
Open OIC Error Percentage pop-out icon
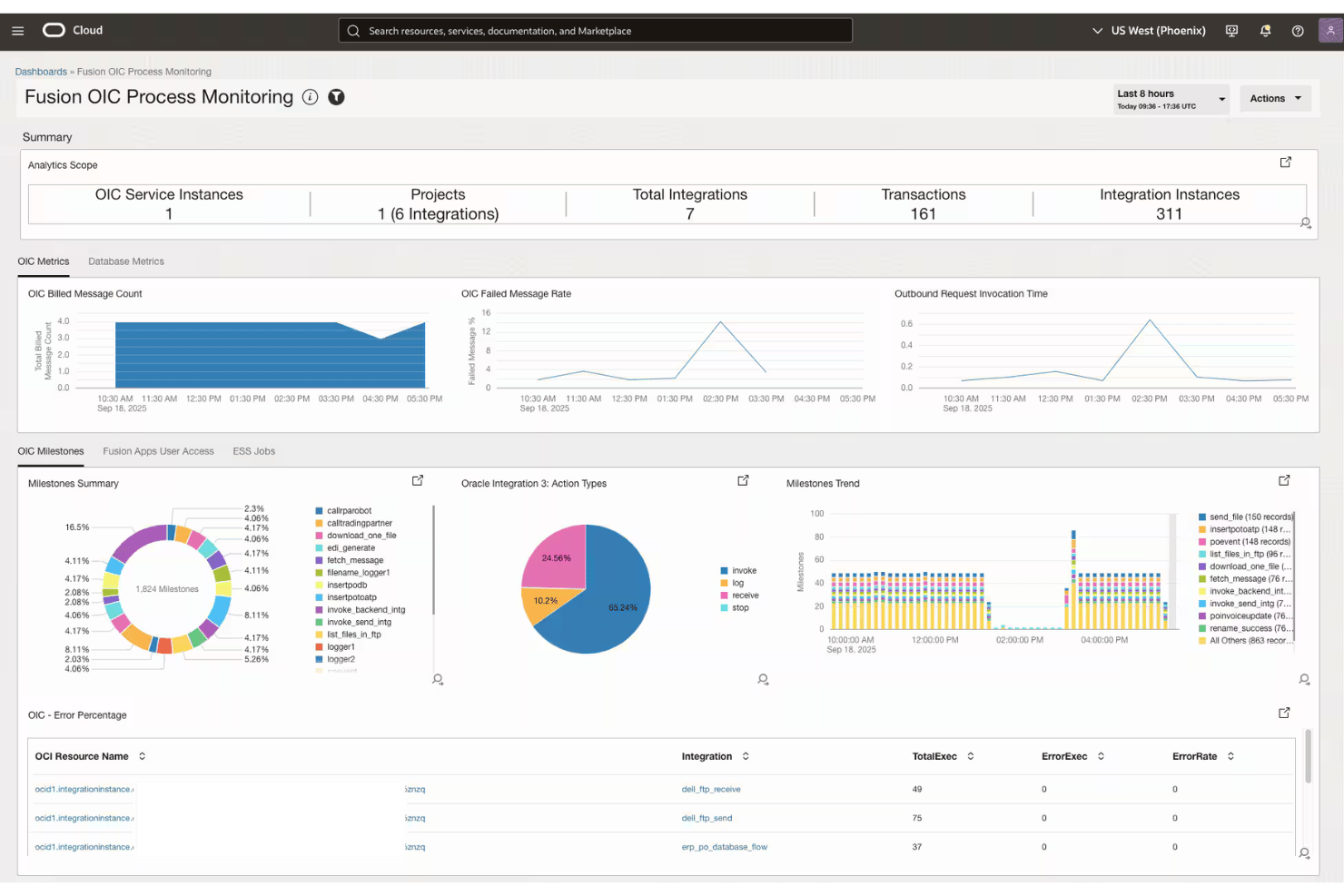(x=1284, y=714)
